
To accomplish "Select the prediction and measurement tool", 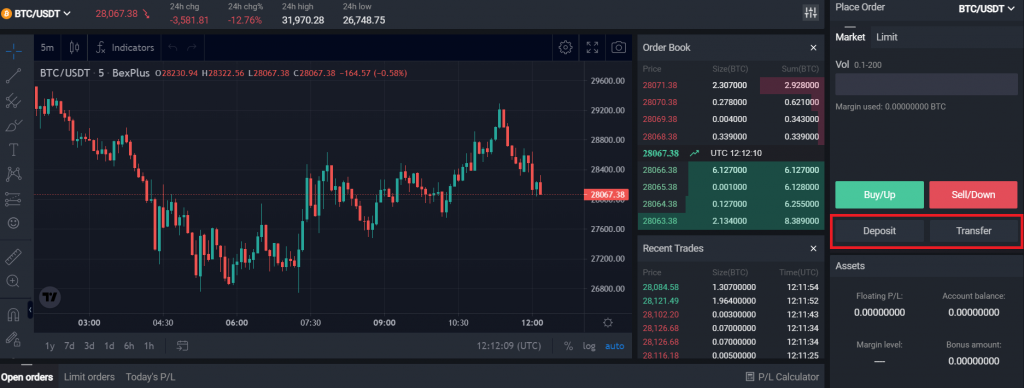I will (x=13, y=199).
